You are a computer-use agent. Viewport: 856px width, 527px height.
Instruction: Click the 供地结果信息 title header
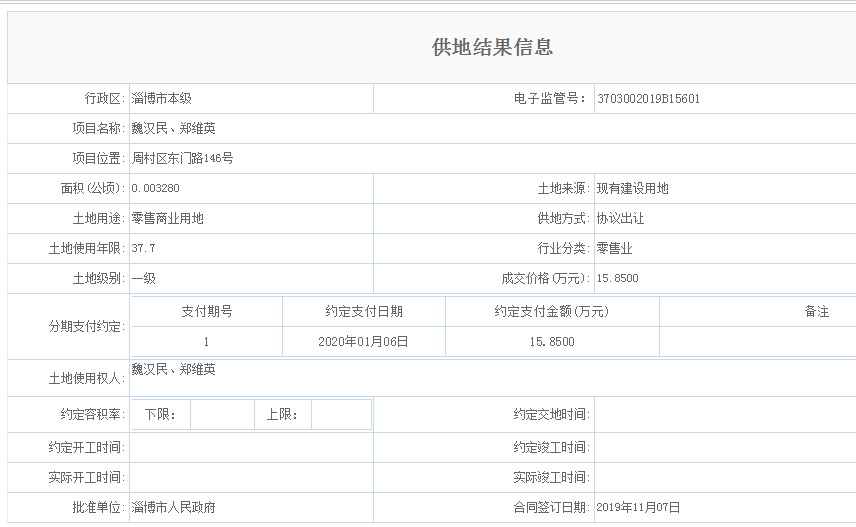(x=492, y=48)
